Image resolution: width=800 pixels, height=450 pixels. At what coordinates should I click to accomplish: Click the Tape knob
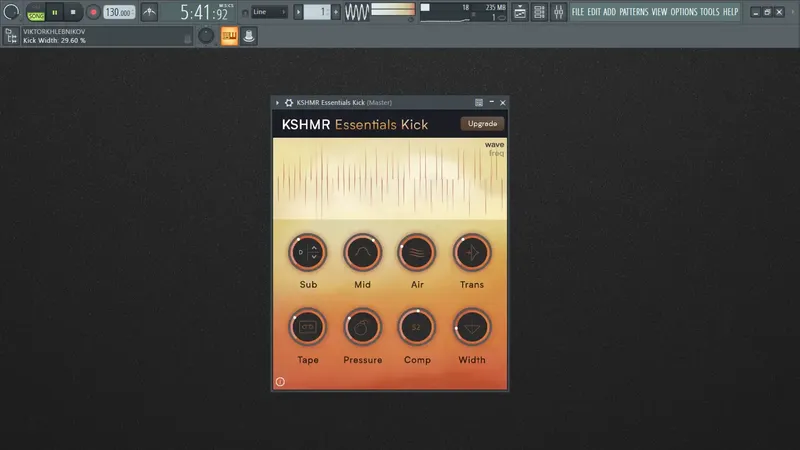[x=308, y=327]
